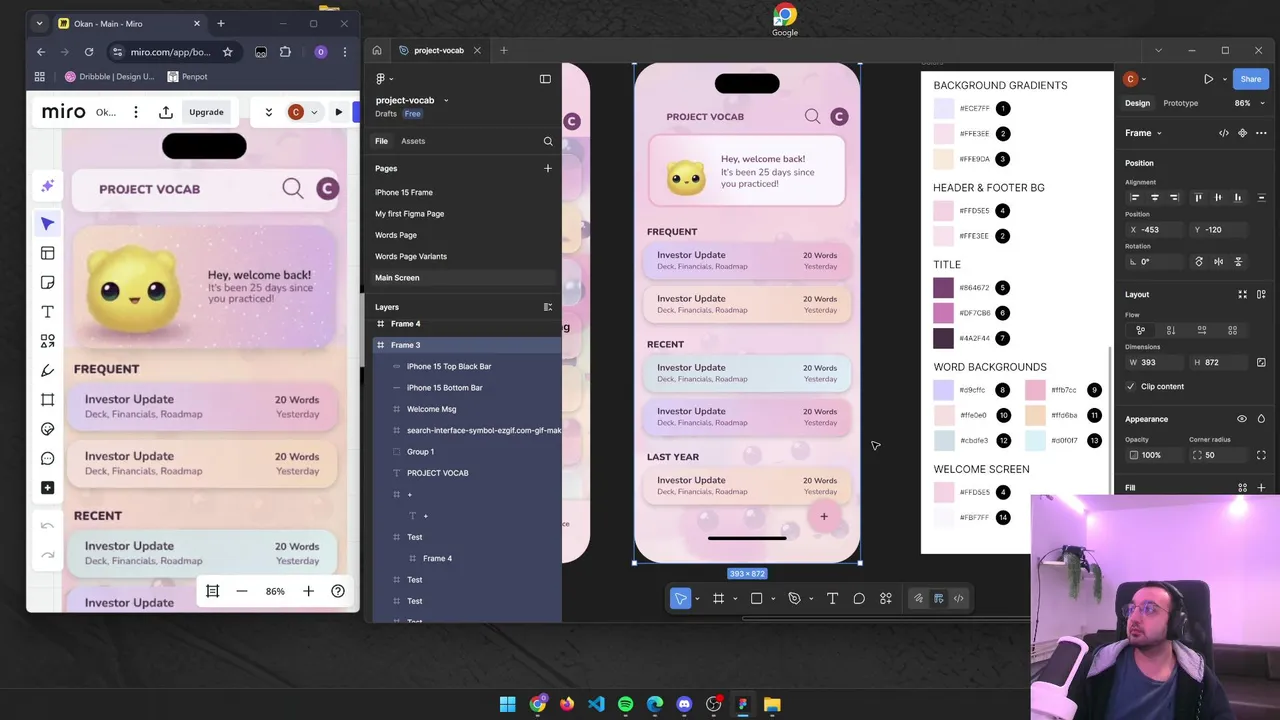Open Figma user avatar dropdown
The width and height of the screenshot is (1280, 720).
tap(1135, 79)
